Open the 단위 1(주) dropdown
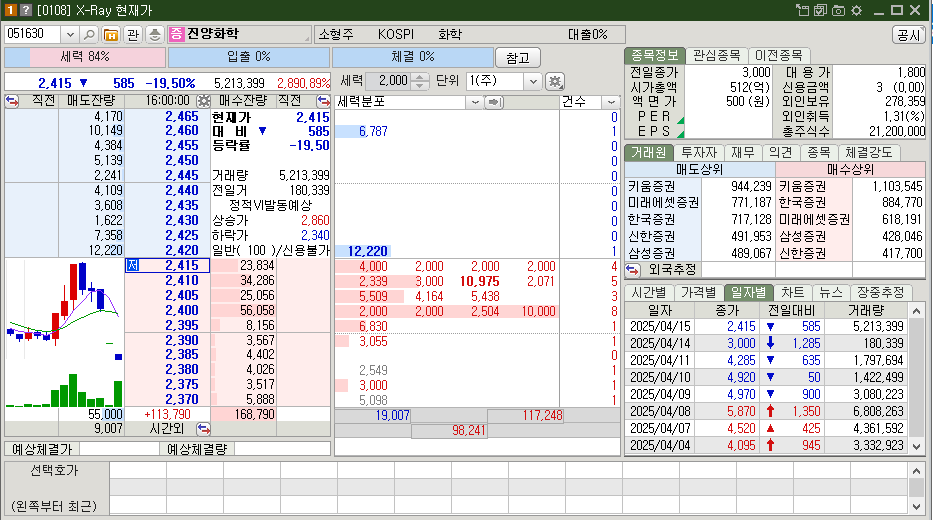This screenshot has width=933, height=520. (x=533, y=81)
